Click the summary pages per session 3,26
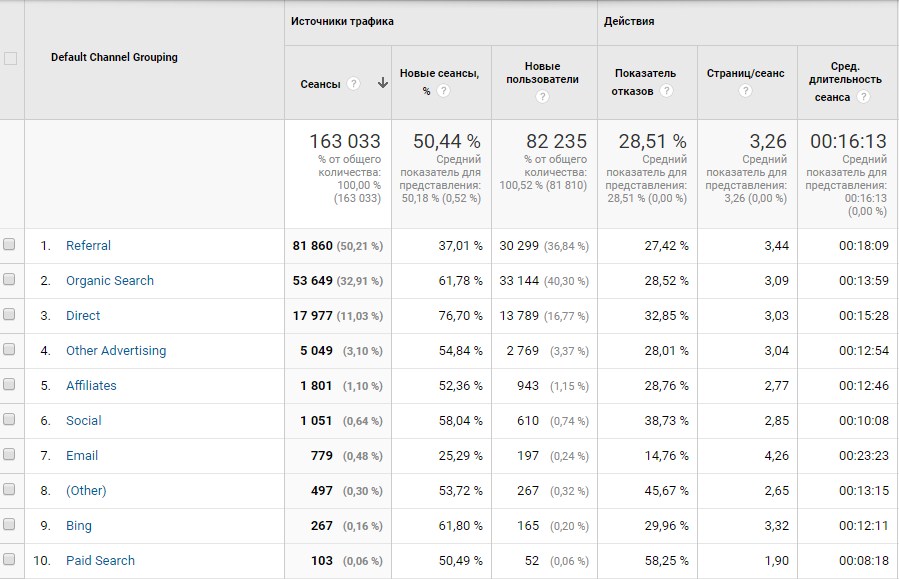The image size is (899, 579). pos(768,141)
